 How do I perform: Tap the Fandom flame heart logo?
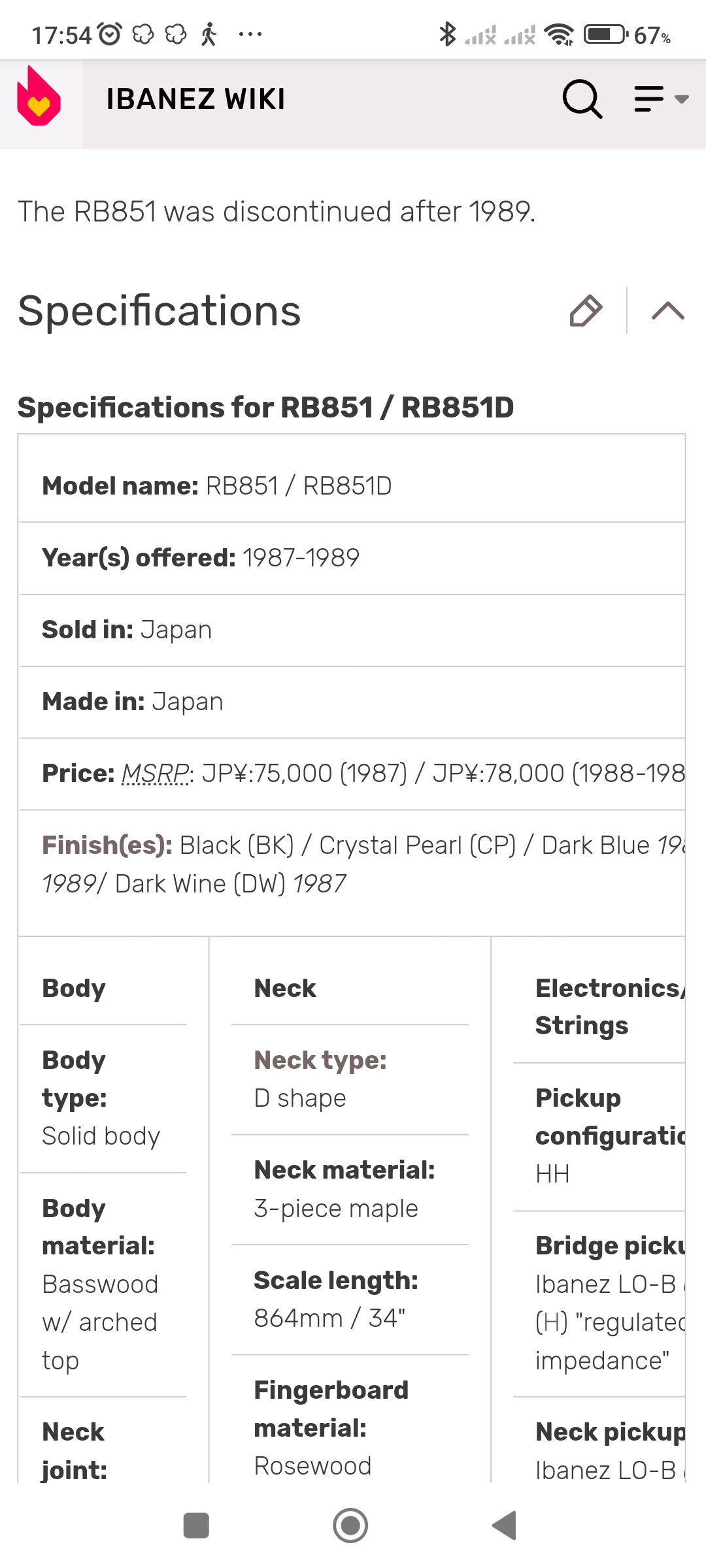pyautogui.click(x=39, y=97)
